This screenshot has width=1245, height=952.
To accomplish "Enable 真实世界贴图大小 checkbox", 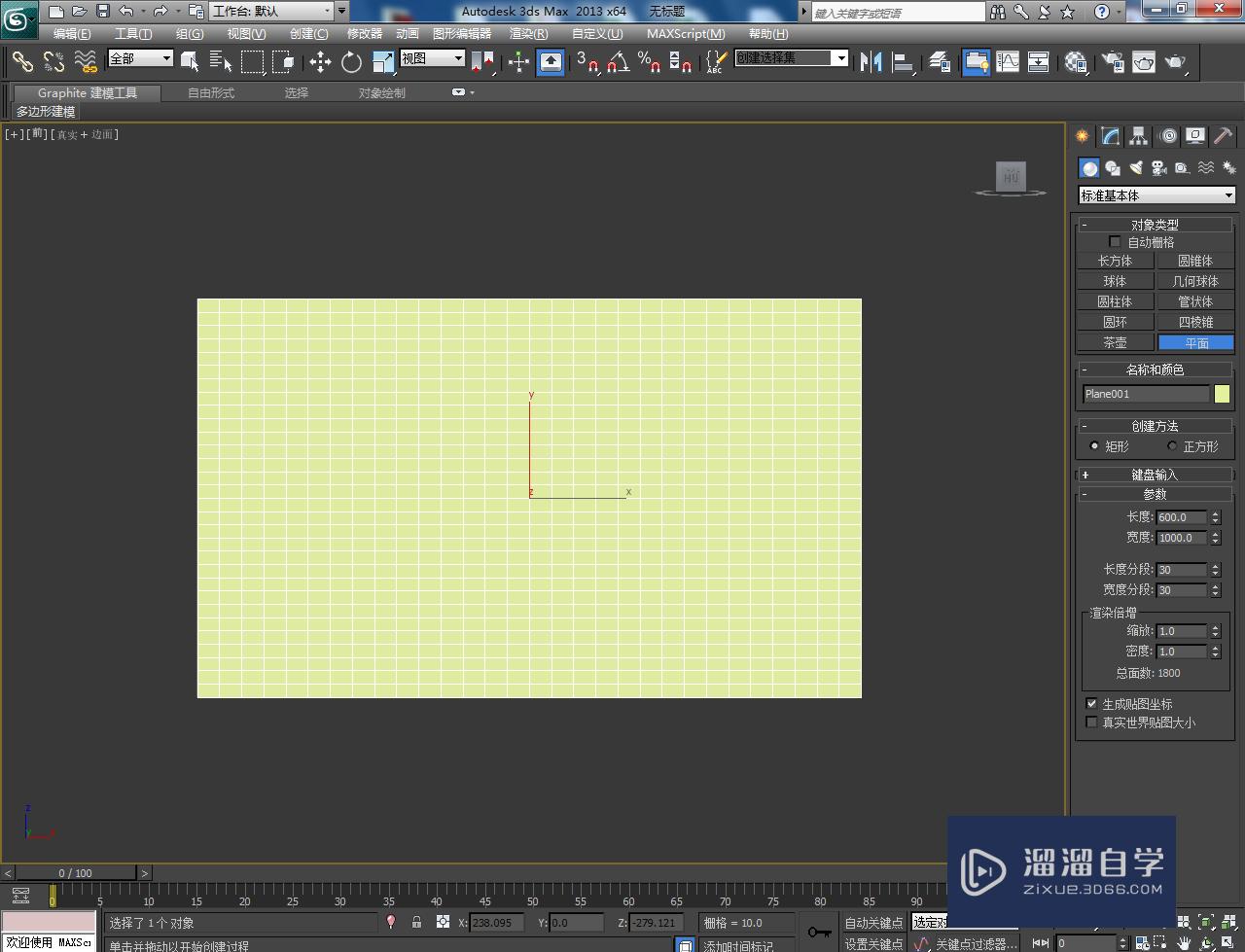I will tap(1091, 722).
